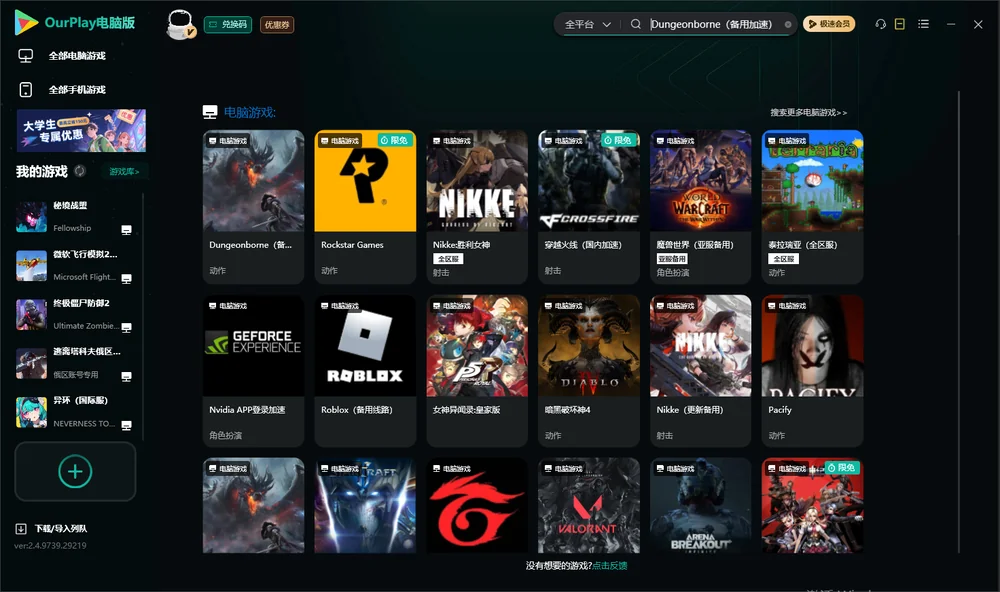Open the Valorant game thumbnail
Viewport: 1000px width, 592px height.
(x=589, y=505)
